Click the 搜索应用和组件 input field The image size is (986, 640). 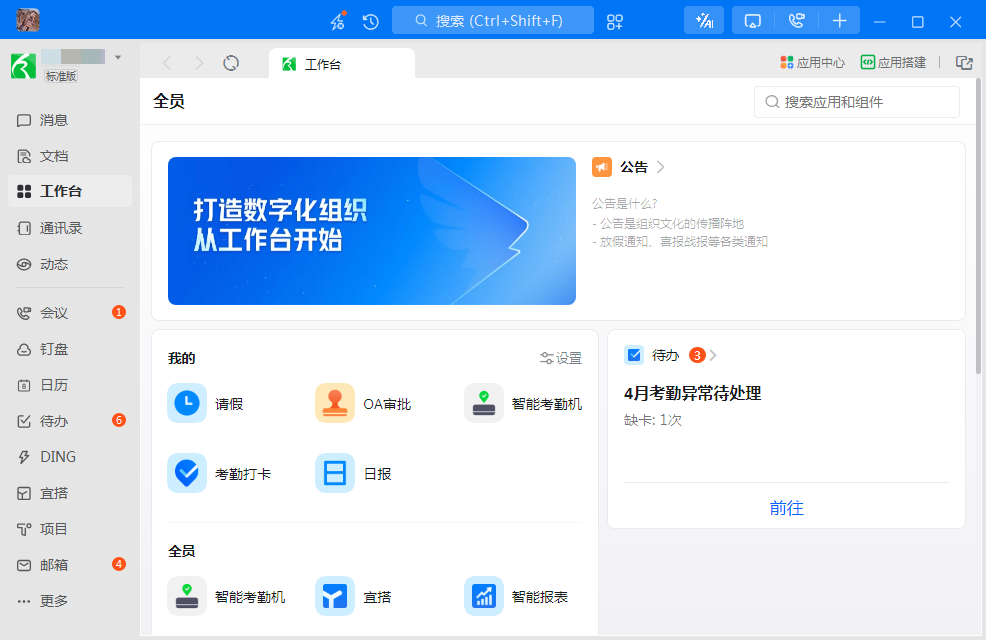[x=856, y=101]
